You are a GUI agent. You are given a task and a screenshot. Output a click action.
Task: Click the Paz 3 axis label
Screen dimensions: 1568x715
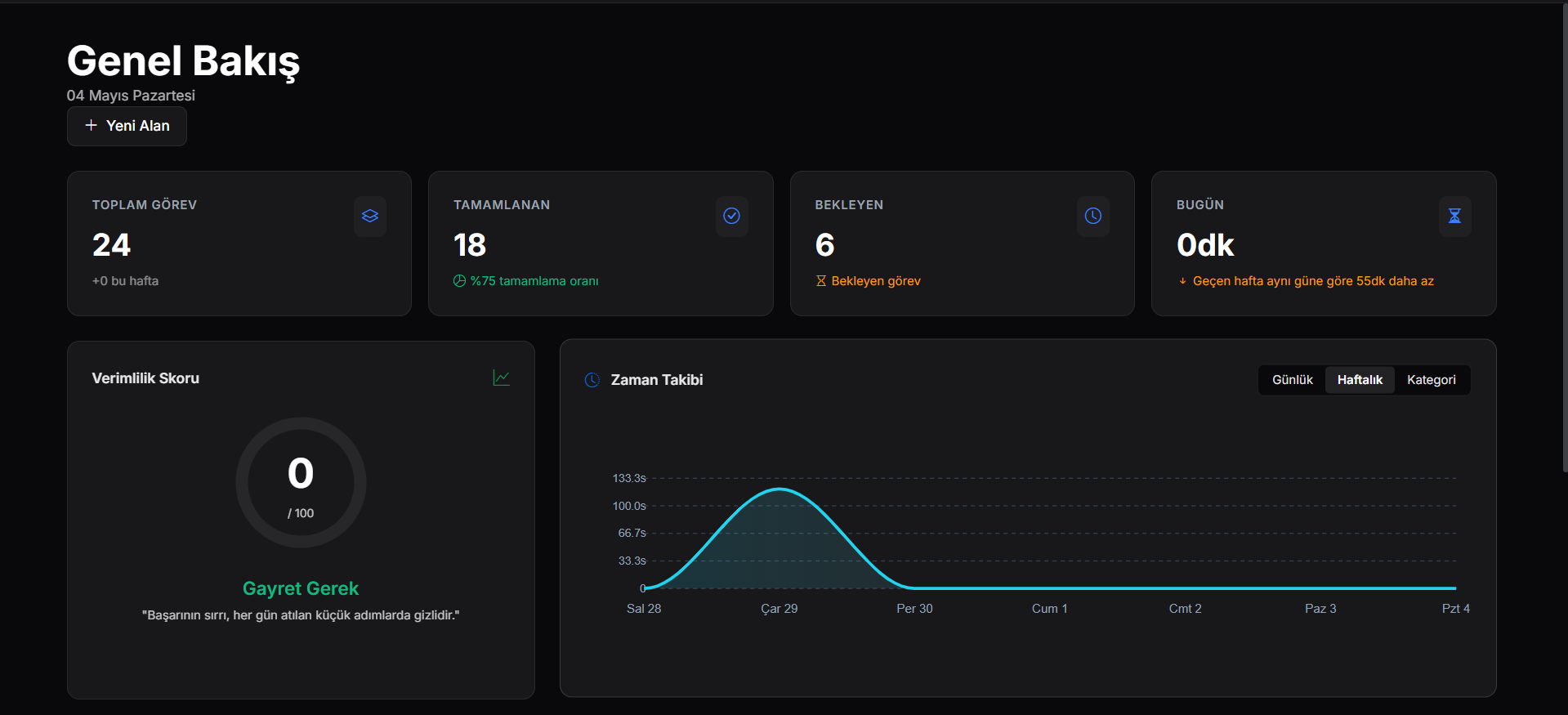1320,609
